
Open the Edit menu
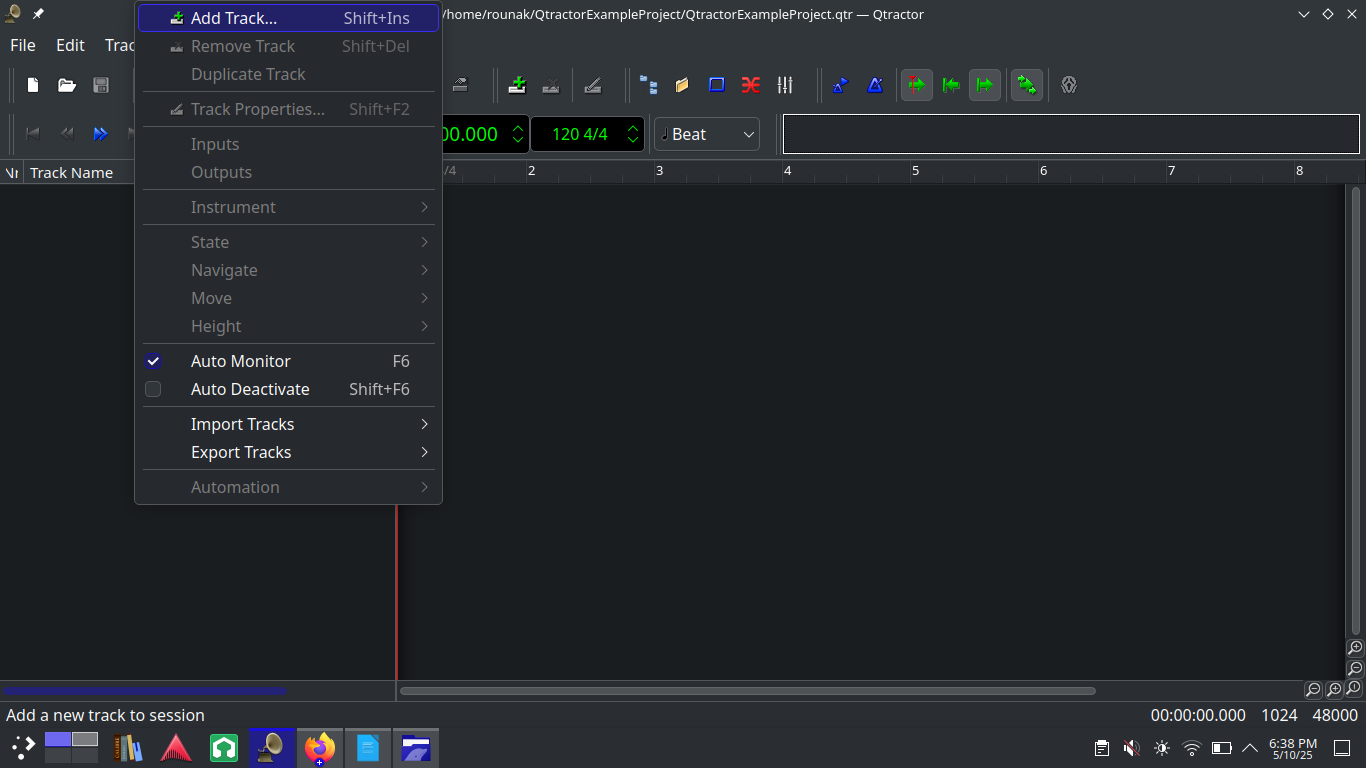pos(70,45)
